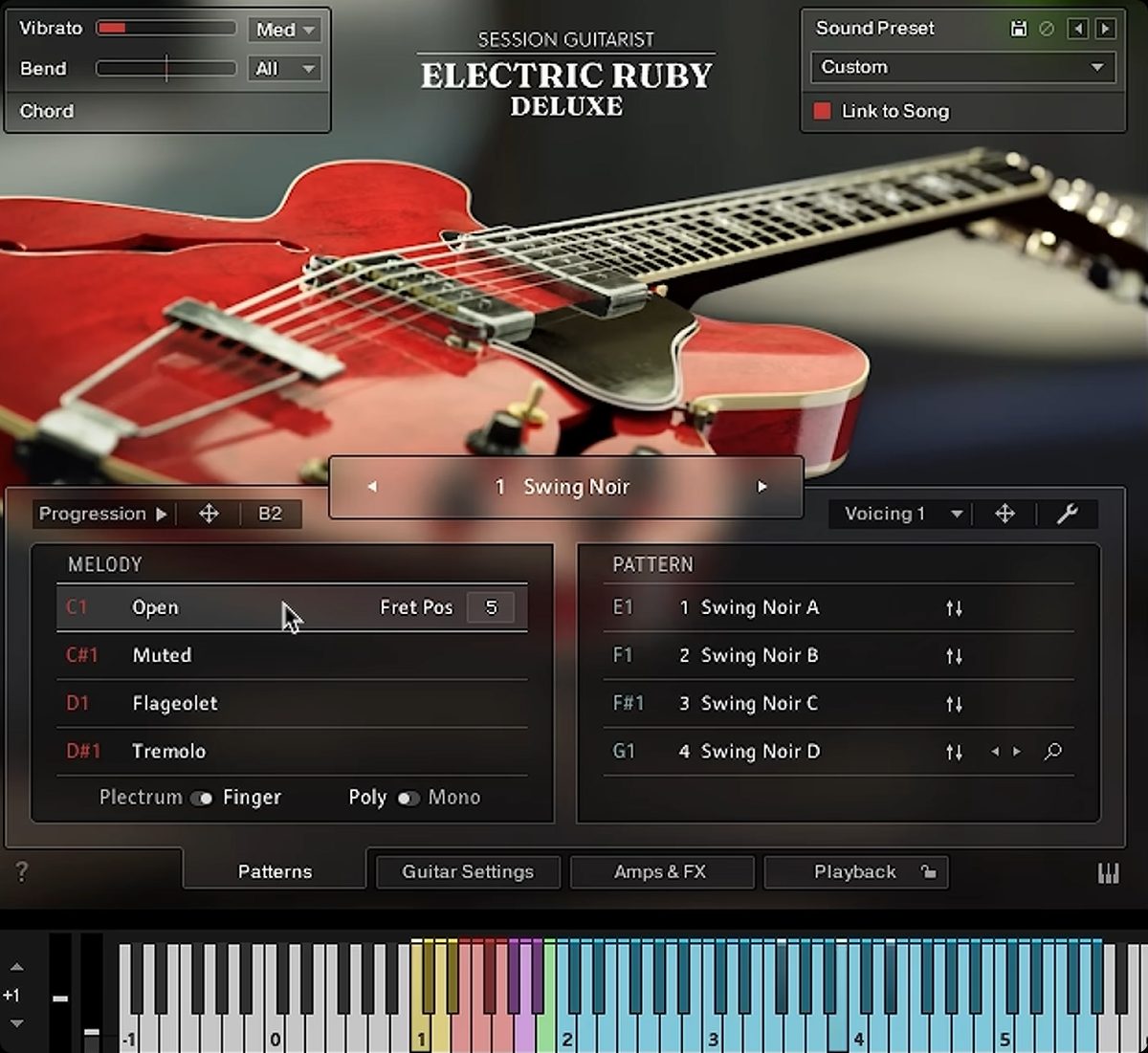Click the Swing Noir song title
The image size is (1148, 1053).
pos(576,487)
